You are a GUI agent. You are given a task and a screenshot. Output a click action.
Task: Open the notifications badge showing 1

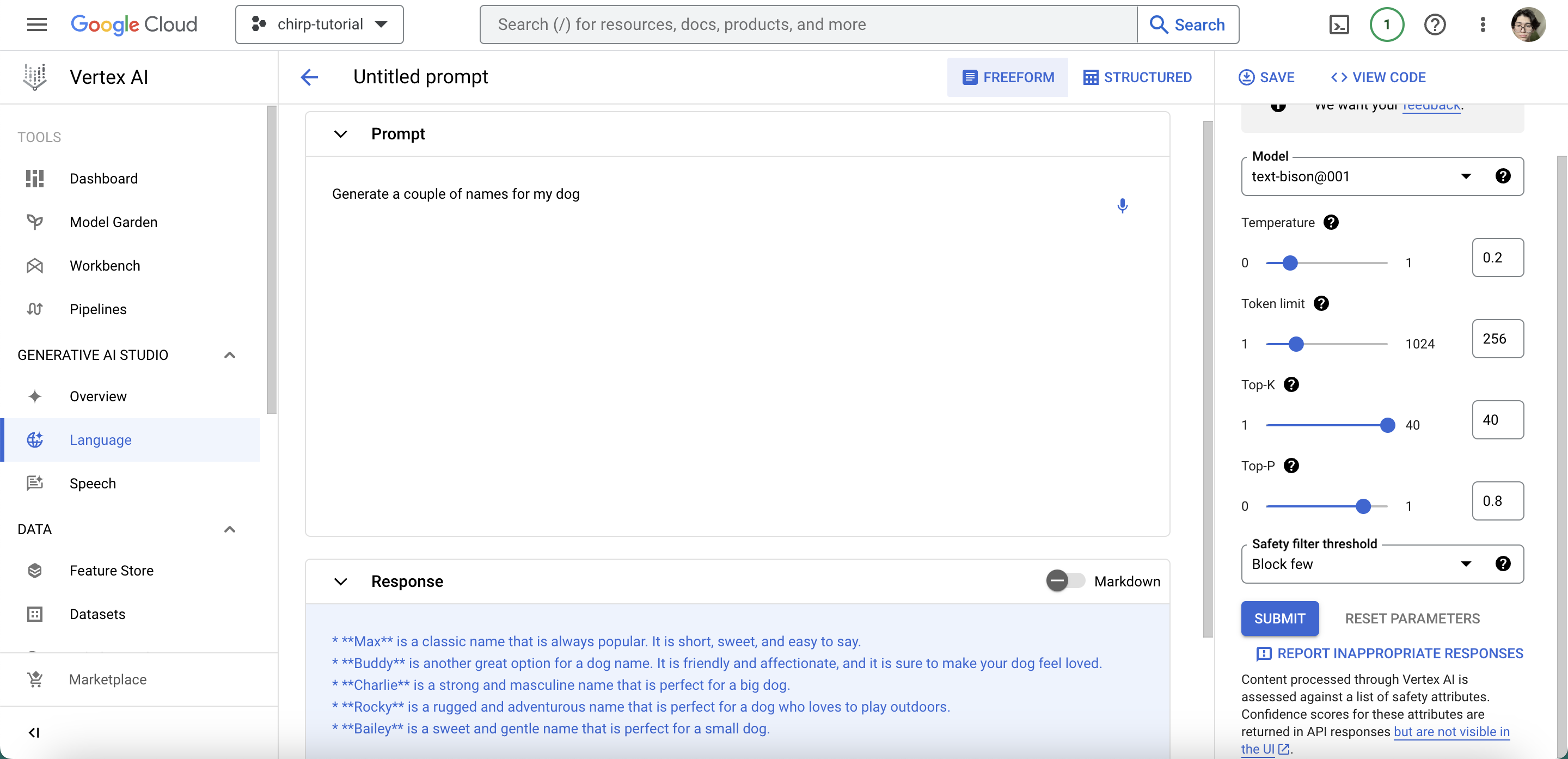point(1387,25)
